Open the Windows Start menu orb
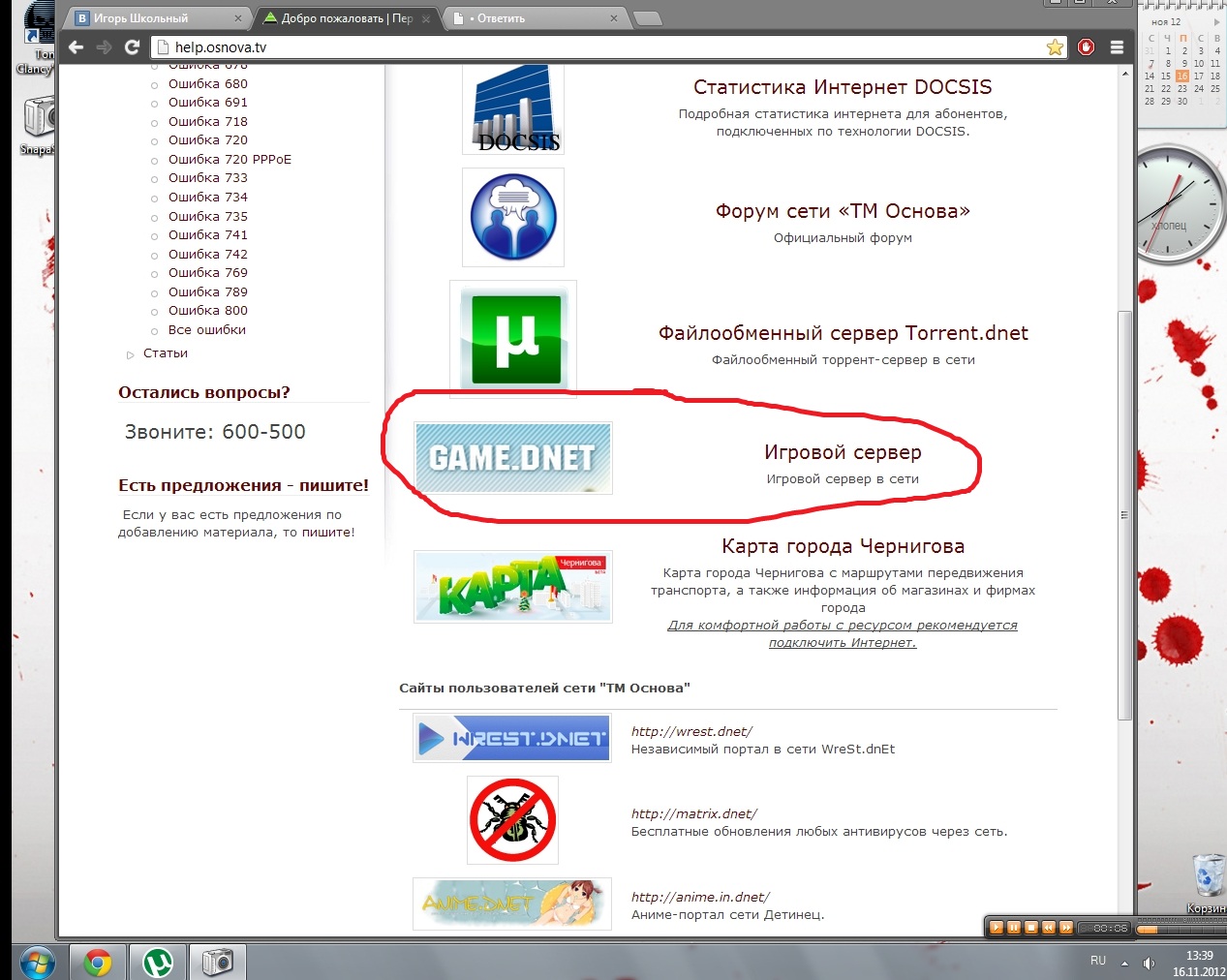The image size is (1227, 980). (37, 963)
